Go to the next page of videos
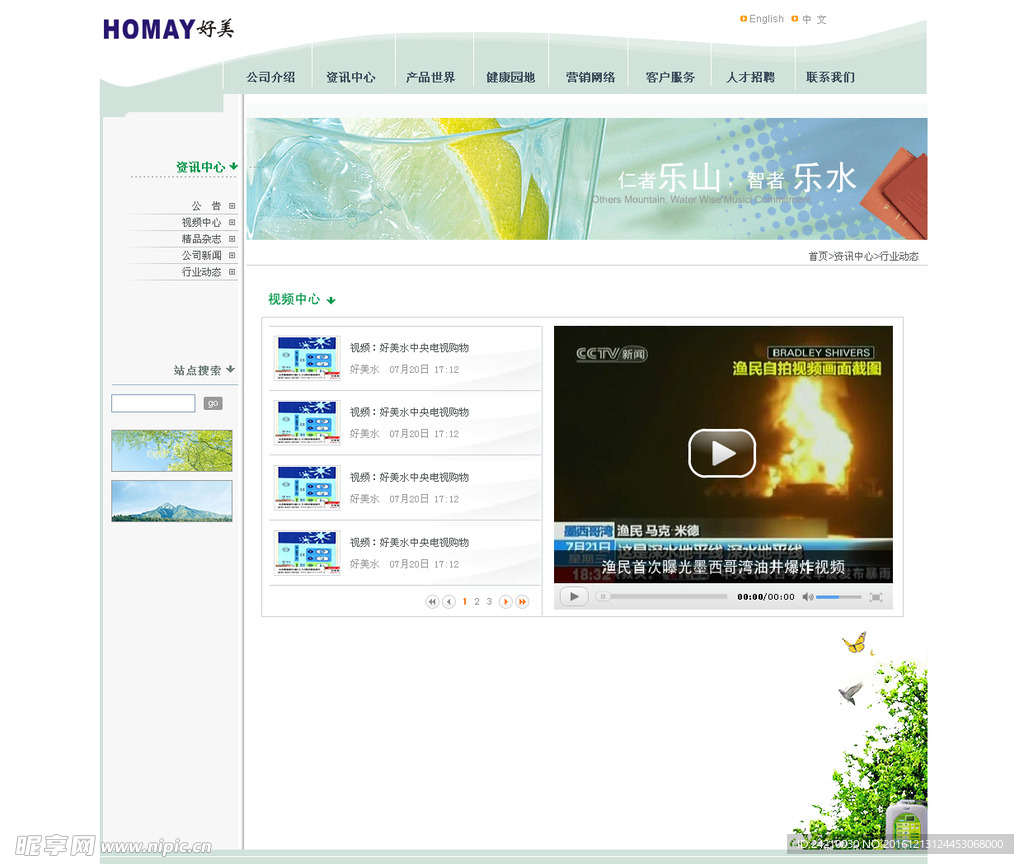Image resolution: width=1024 pixels, height=864 pixels. [506, 602]
